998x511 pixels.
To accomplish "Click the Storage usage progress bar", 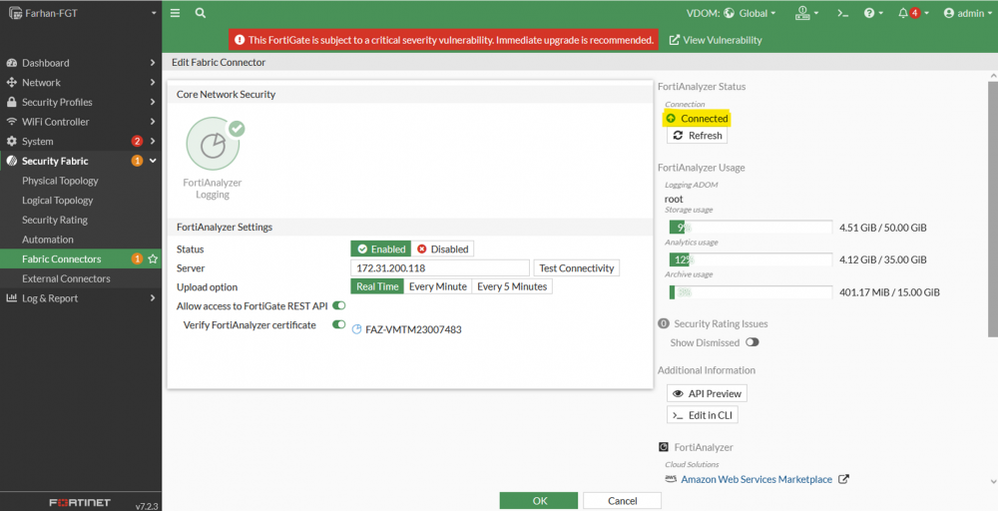I will 750,227.
